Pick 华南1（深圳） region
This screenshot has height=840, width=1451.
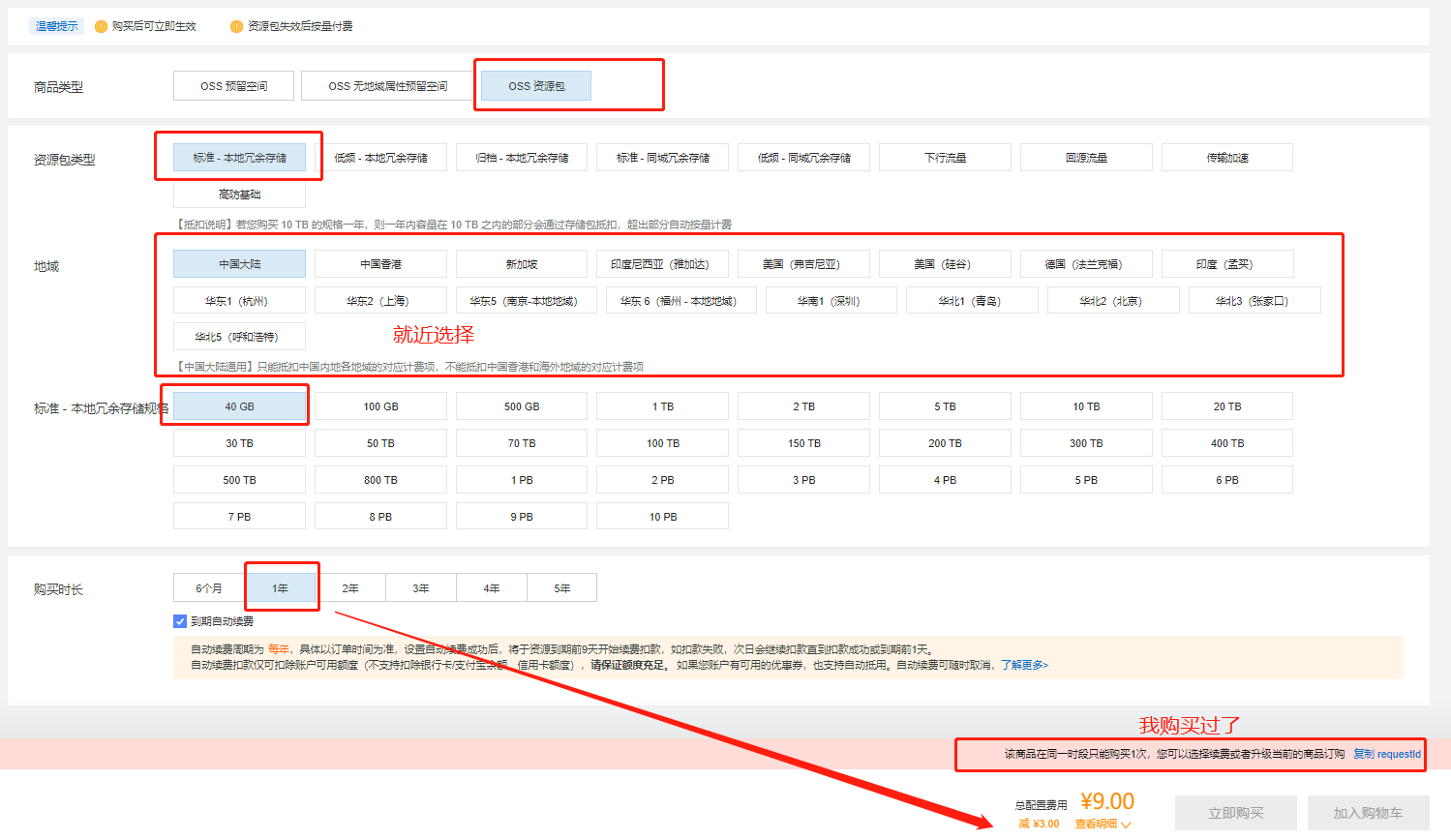point(831,301)
